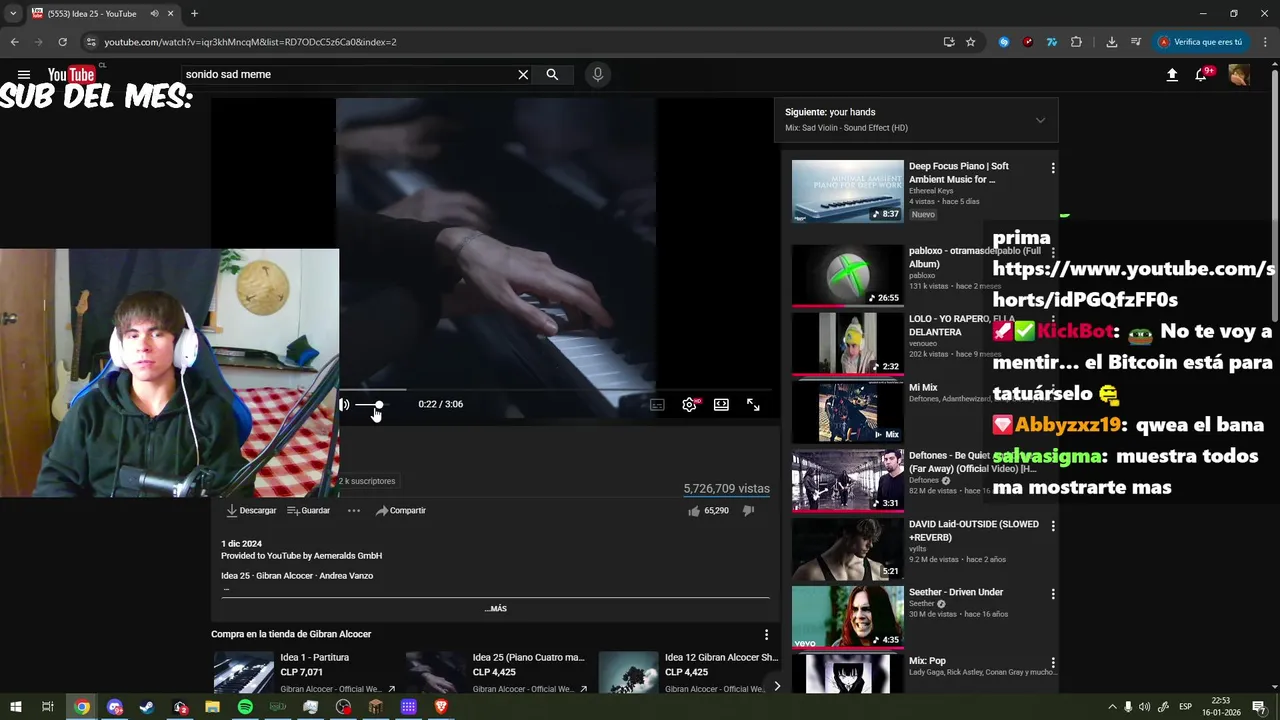Open the Seether - Driven Under title
Screen dimensions: 1280x720
(x=955, y=592)
